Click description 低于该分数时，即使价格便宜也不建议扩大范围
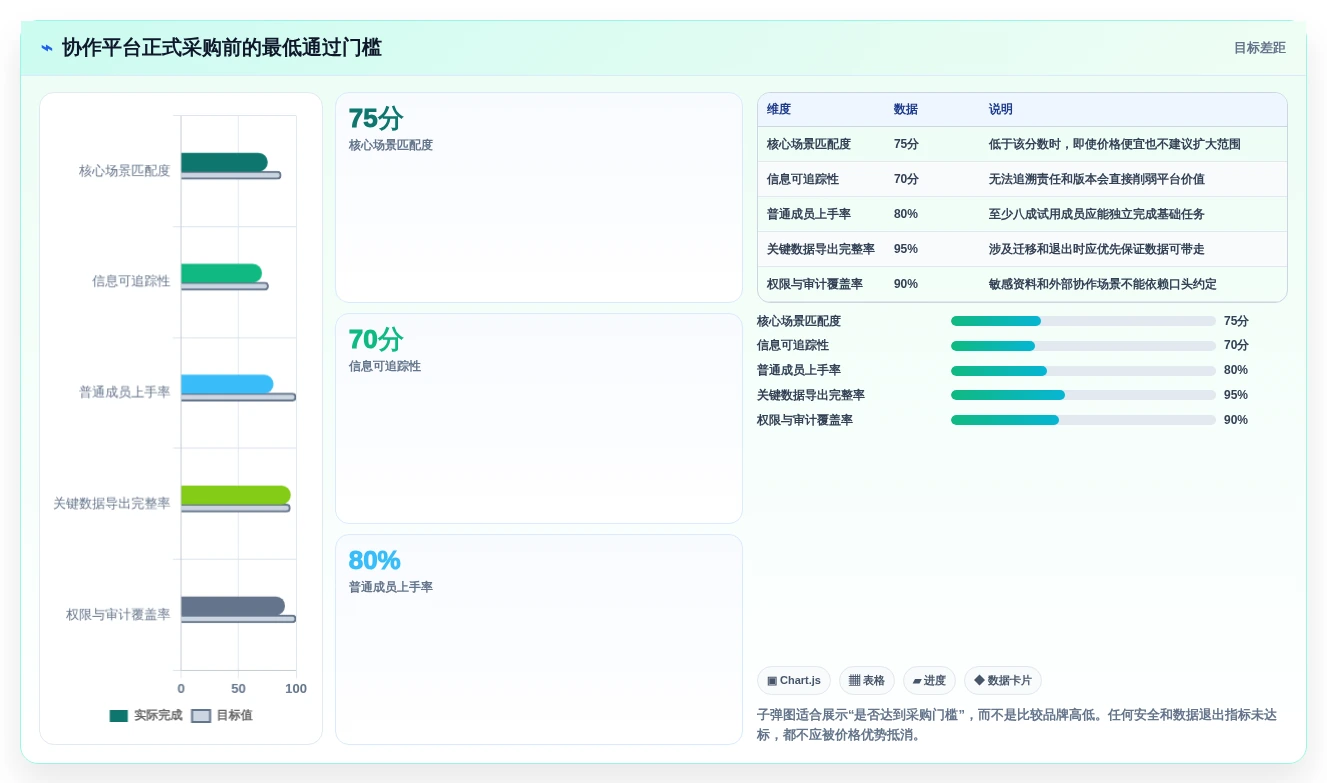The height and width of the screenshot is (783, 1327). [x=1115, y=144]
